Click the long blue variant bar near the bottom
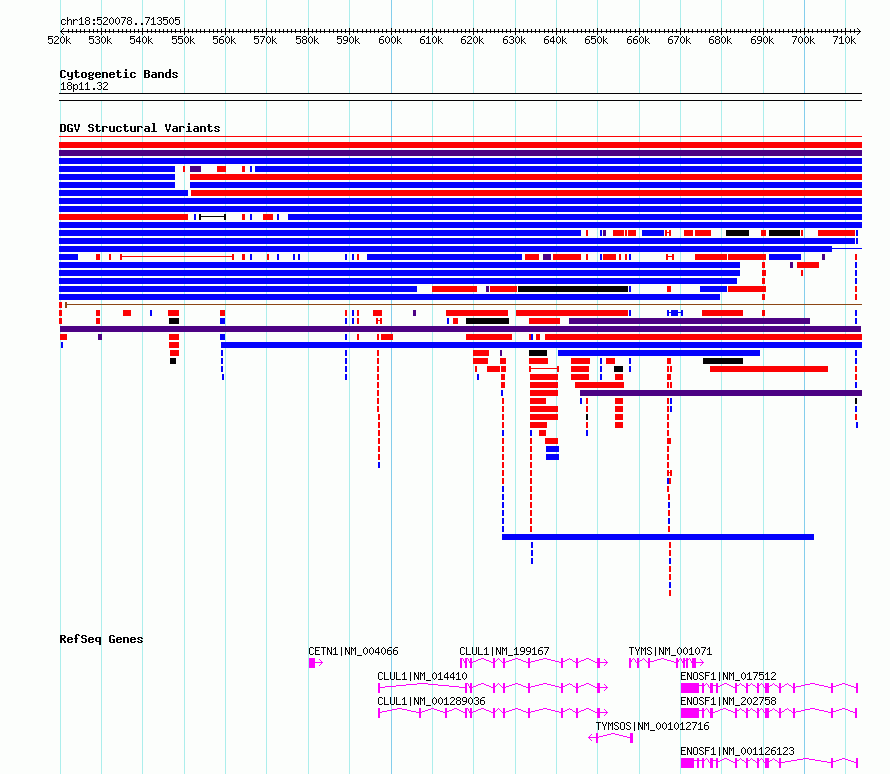This screenshot has height=774, width=890. pyautogui.click(x=658, y=537)
